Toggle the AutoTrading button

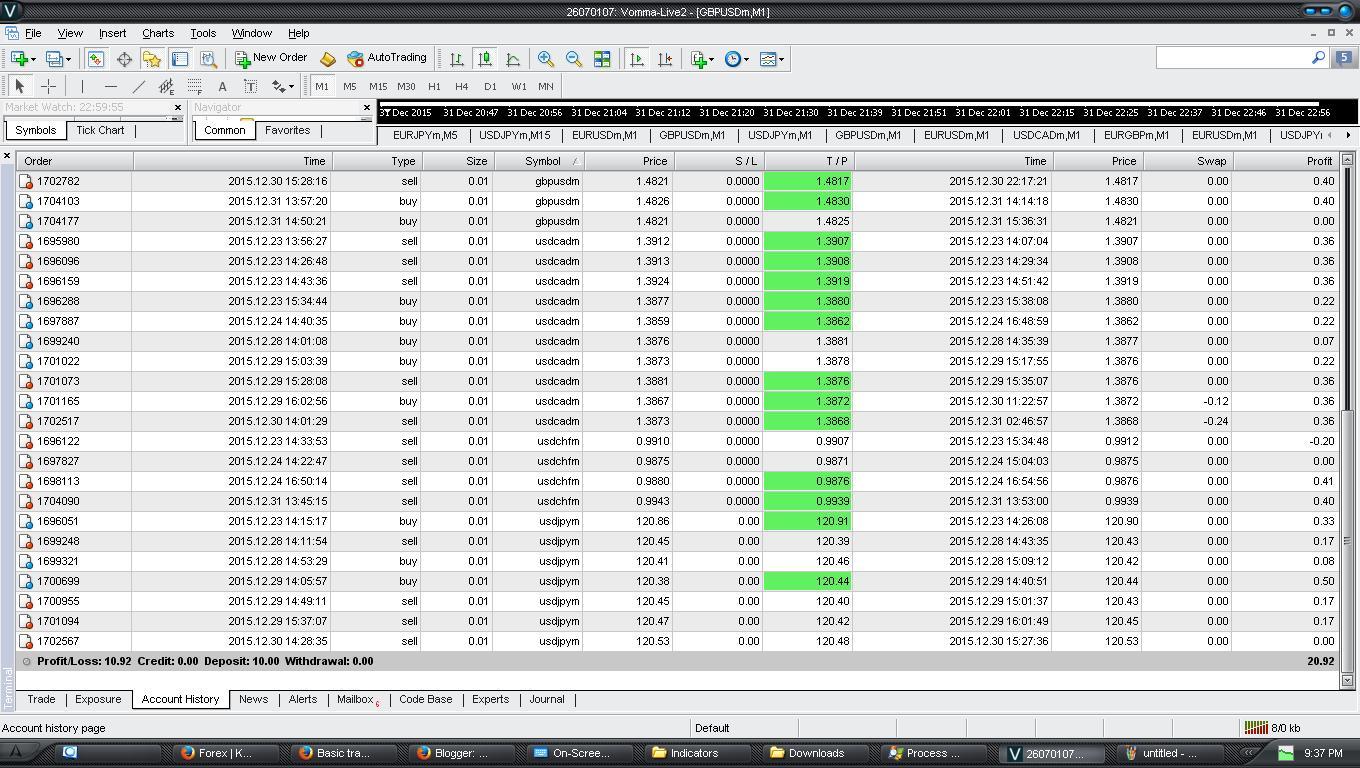click(x=386, y=58)
